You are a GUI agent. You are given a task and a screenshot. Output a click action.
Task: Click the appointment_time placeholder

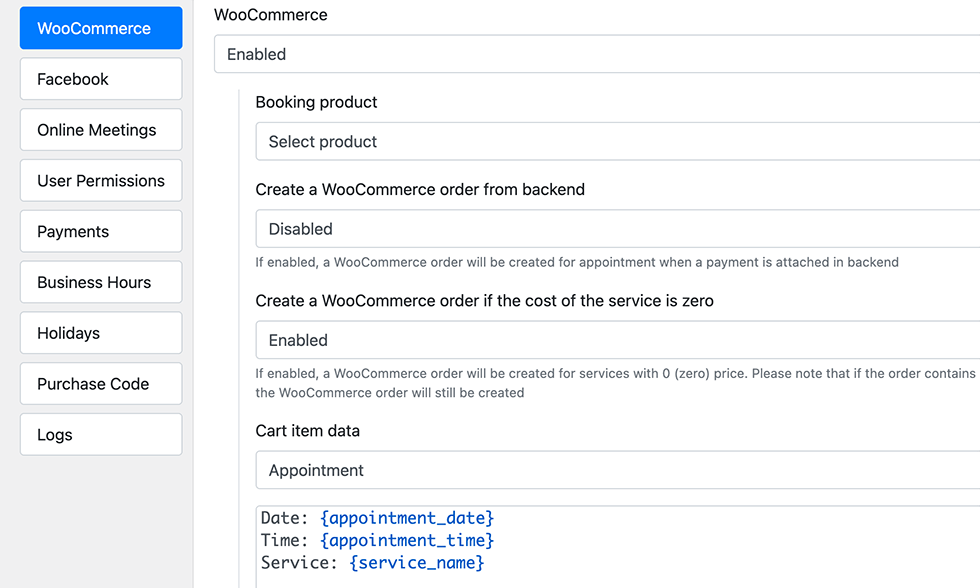[x=407, y=540]
